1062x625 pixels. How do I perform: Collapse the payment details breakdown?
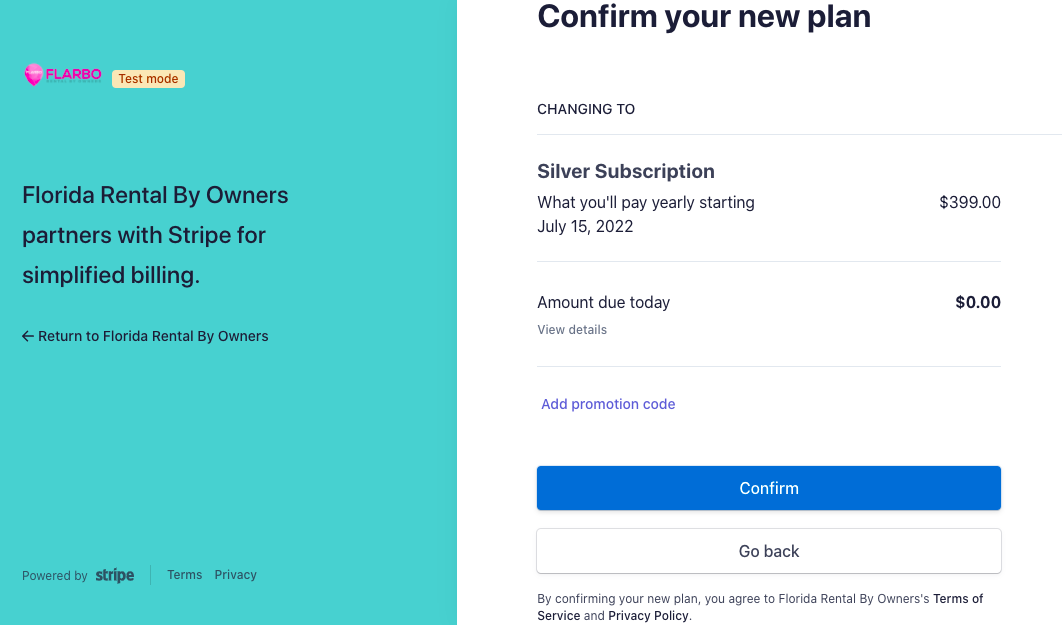point(571,329)
